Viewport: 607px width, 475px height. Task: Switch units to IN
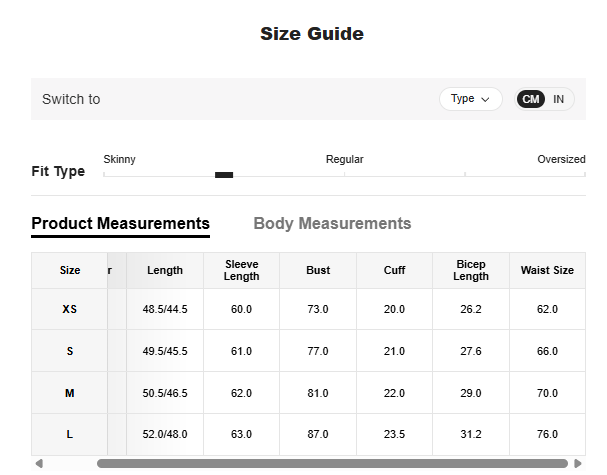click(558, 99)
